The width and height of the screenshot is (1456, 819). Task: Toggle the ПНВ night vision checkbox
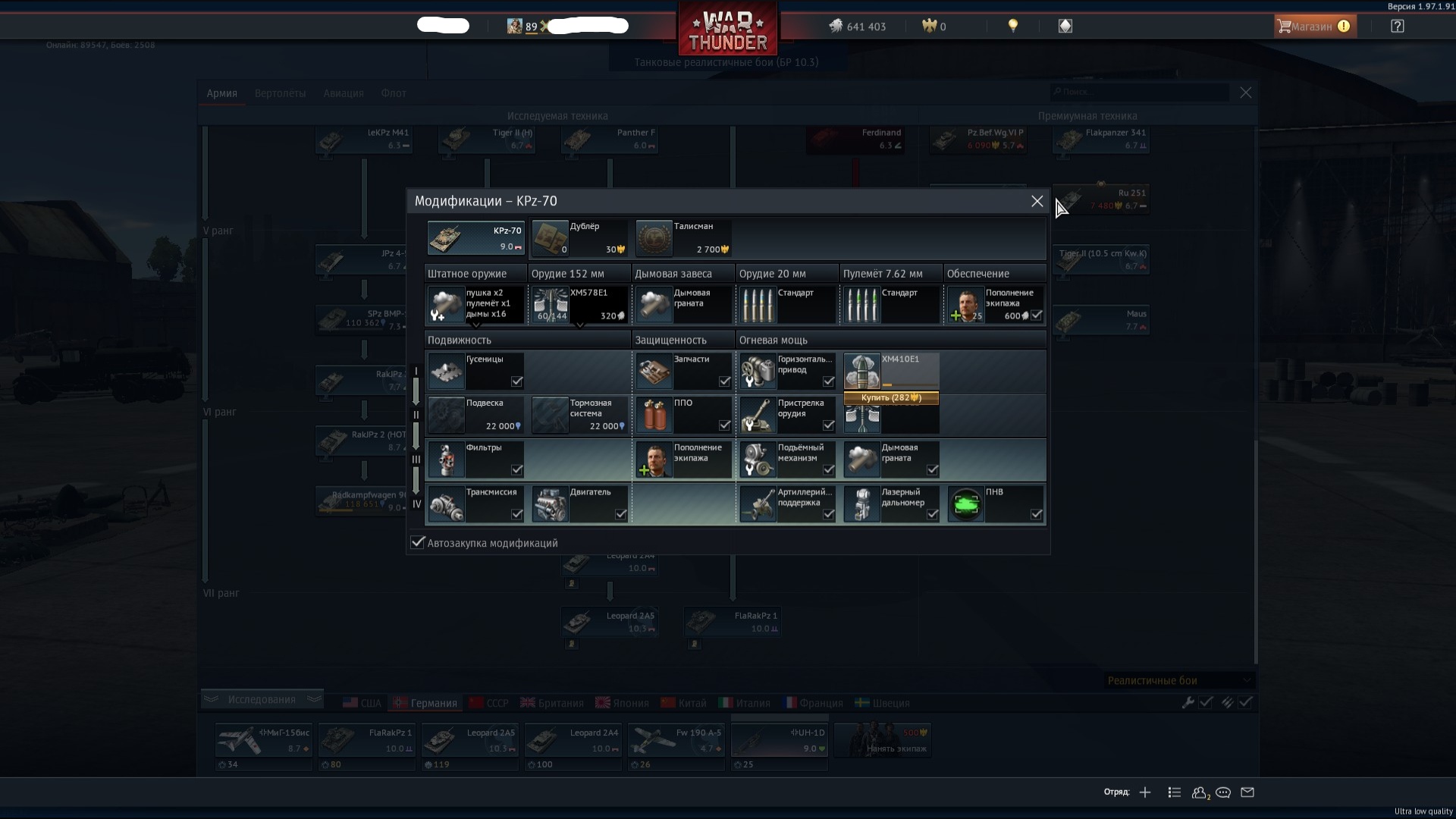point(1037,515)
